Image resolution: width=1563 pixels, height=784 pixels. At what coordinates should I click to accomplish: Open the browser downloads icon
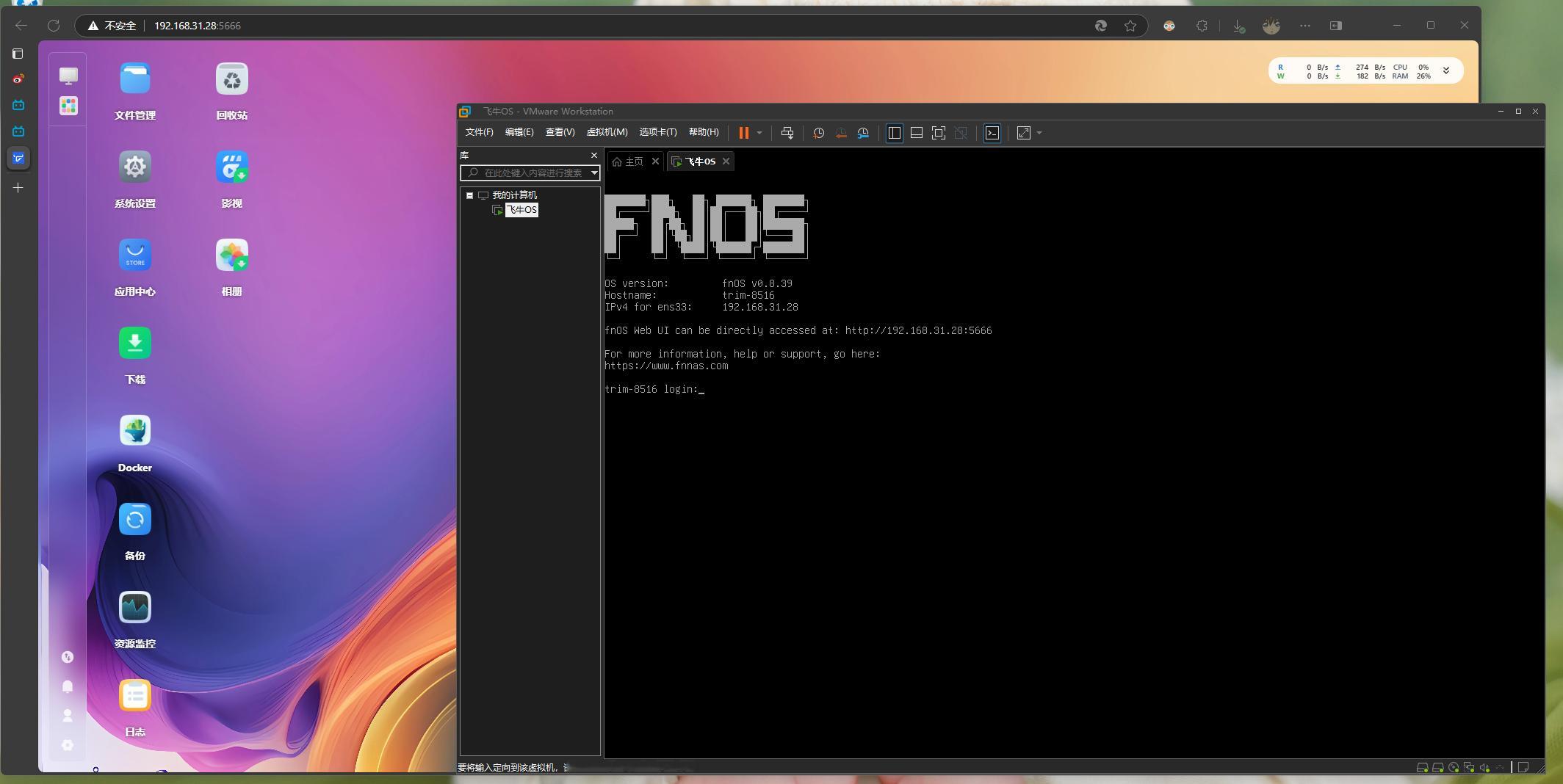[1238, 26]
